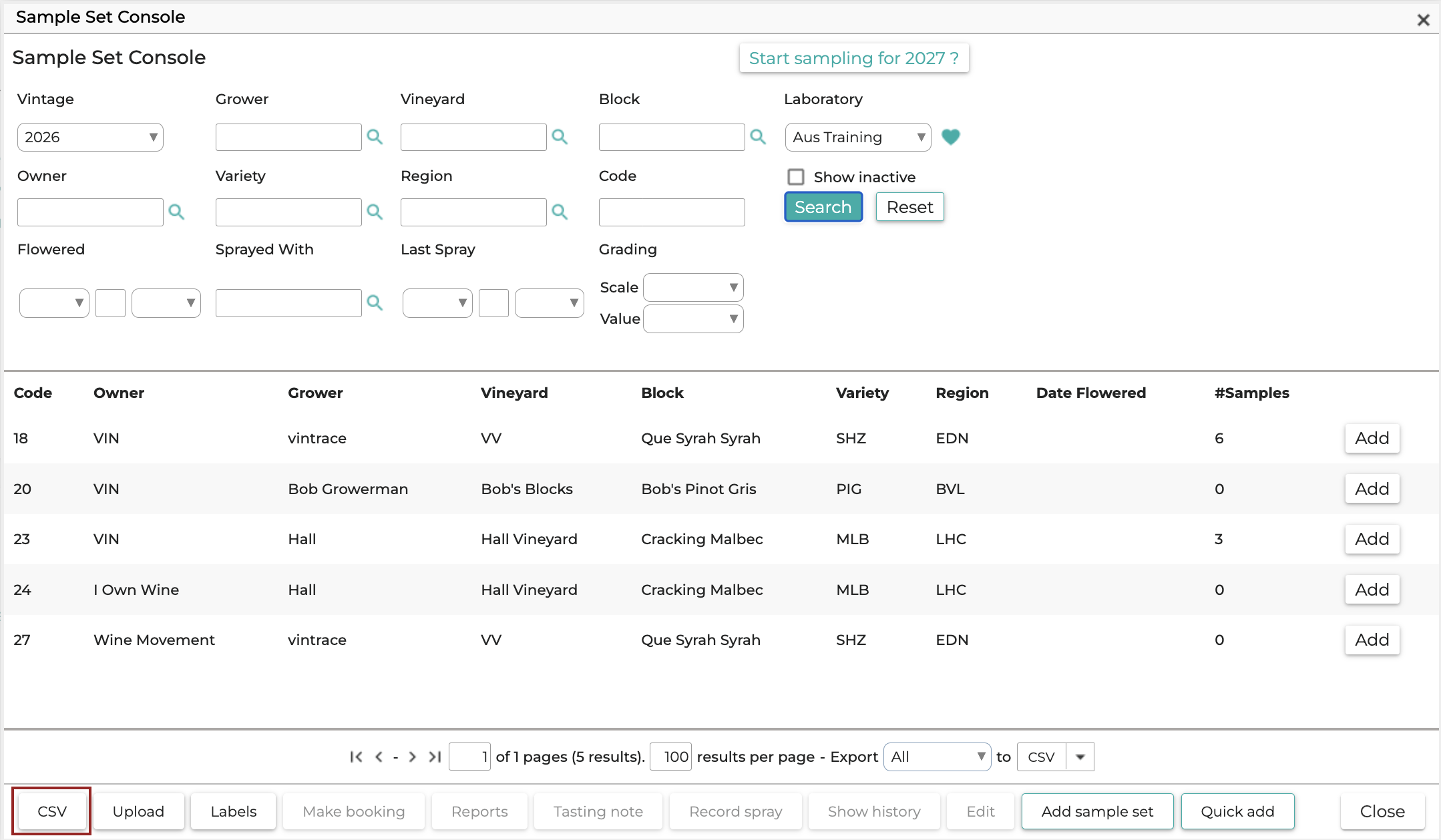The image size is (1441, 840).
Task: Go to previous page of results
Action: [x=379, y=757]
